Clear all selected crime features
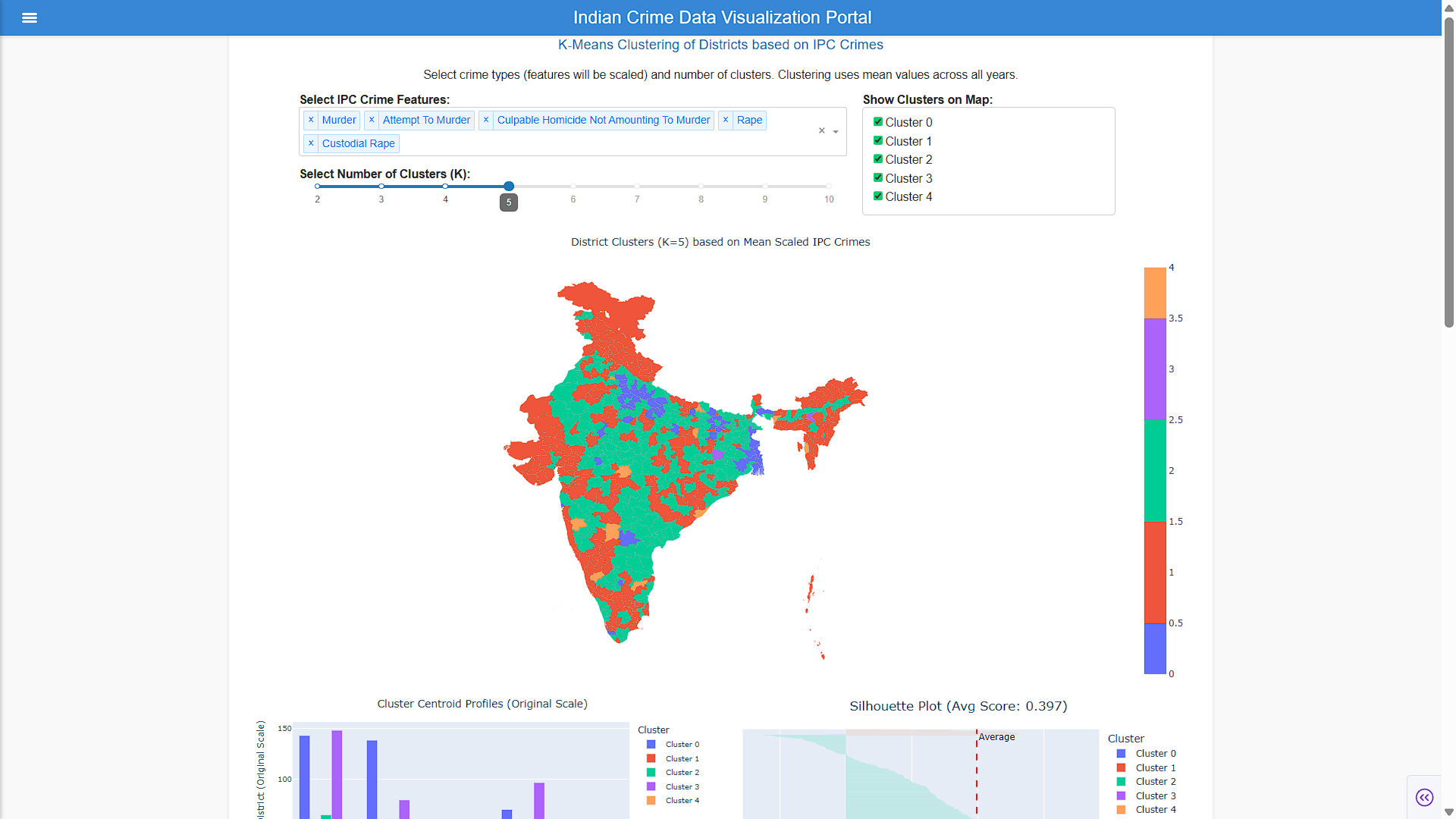The image size is (1456, 819). pos(821,131)
